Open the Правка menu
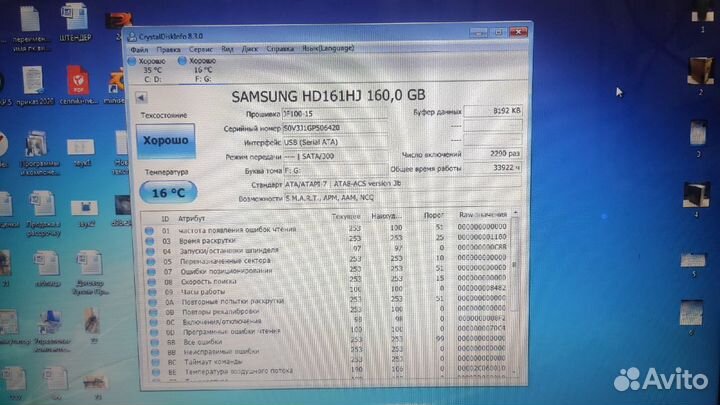The height and width of the screenshot is (405, 720). point(168,49)
